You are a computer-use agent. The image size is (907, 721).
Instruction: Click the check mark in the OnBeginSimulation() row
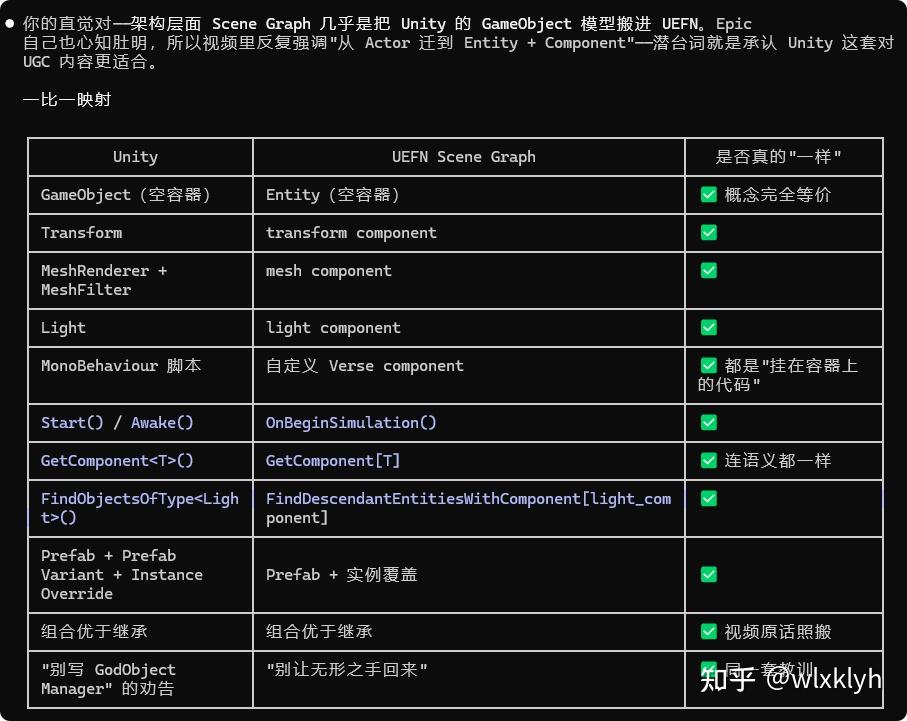(709, 422)
